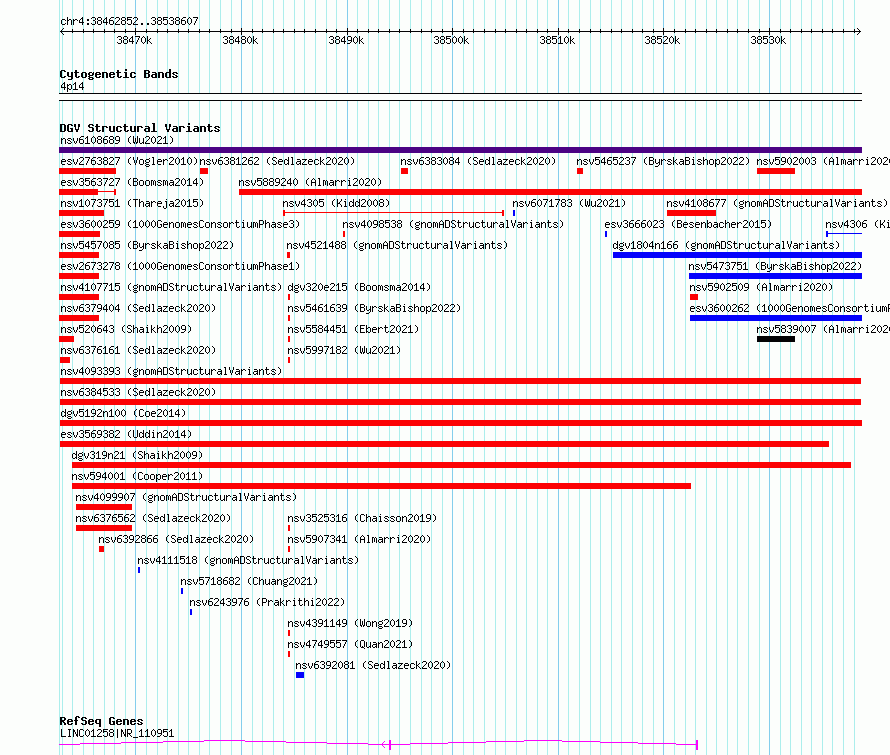Viewport: 890px width, 755px height.
Task: Open nsv4111518 gnomAD variant label
Action: click(248, 560)
